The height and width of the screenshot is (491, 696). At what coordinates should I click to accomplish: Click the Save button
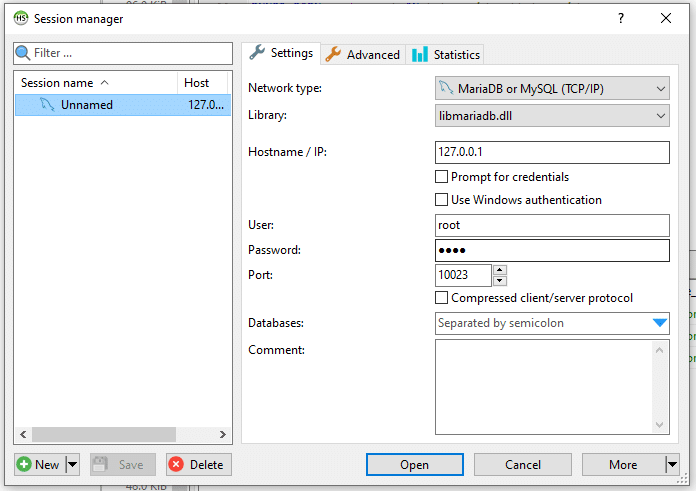click(123, 464)
